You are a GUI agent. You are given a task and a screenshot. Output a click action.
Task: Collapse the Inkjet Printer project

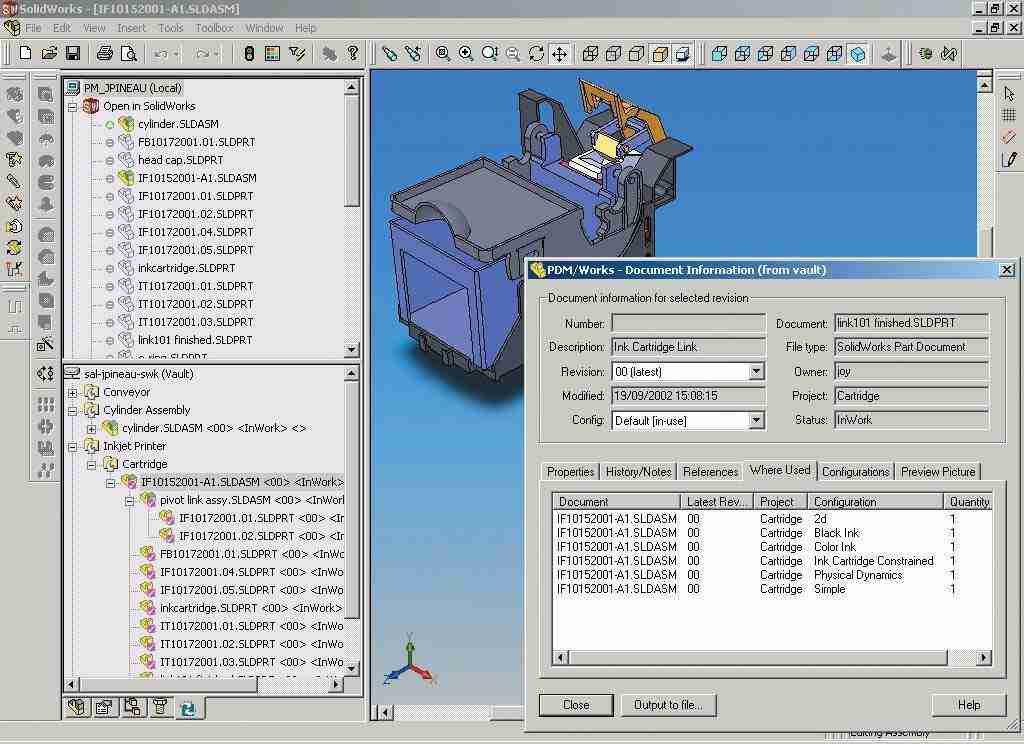[x=72, y=446]
